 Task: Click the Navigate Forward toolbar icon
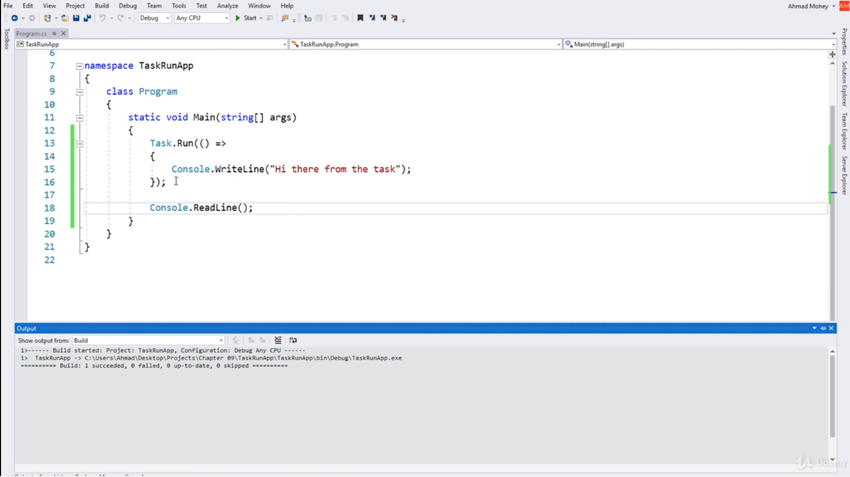click(x=31, y=18)
